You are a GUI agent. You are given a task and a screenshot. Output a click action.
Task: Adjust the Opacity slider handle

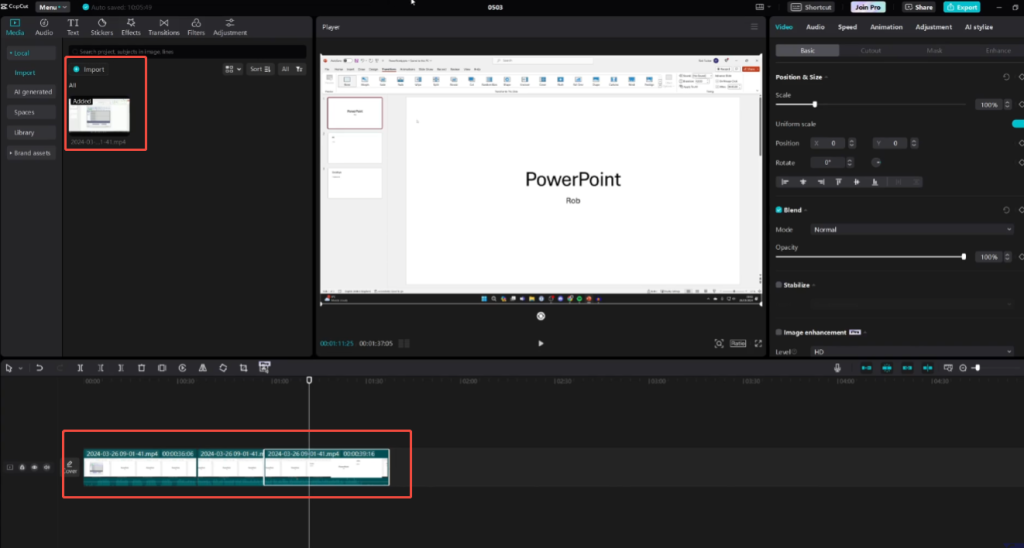pyautogui.click(x=964, y=257)
